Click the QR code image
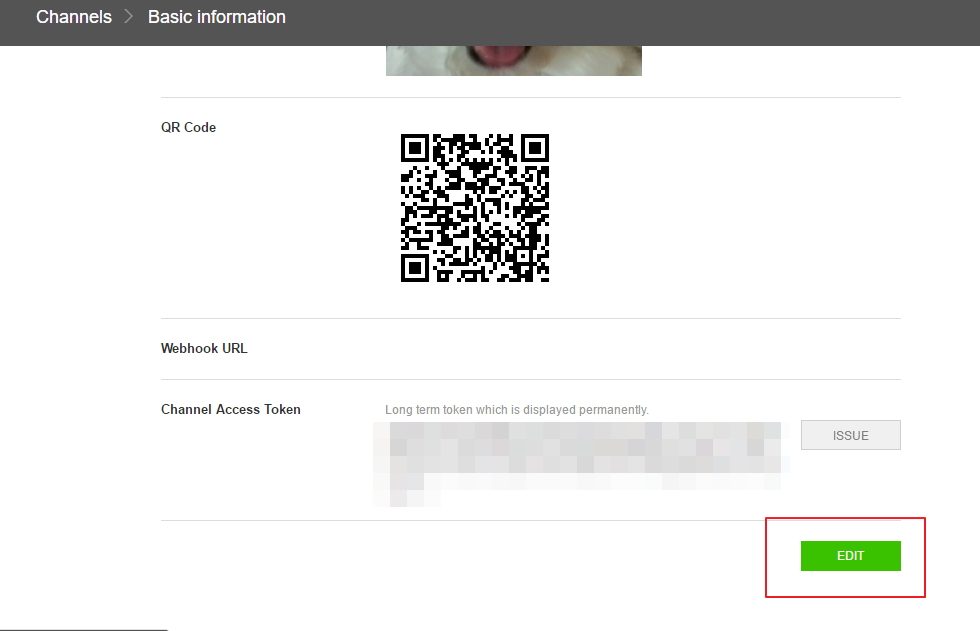 (475, 208)
